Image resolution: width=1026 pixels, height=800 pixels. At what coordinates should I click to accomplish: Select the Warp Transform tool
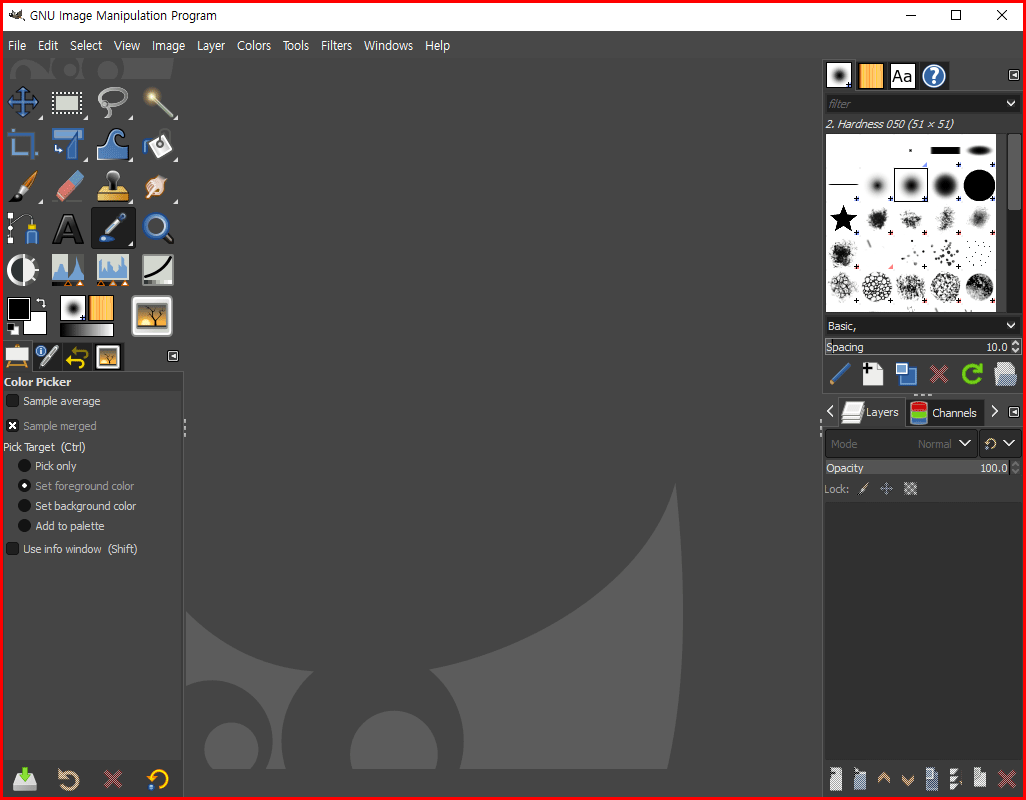coord(113,144)
